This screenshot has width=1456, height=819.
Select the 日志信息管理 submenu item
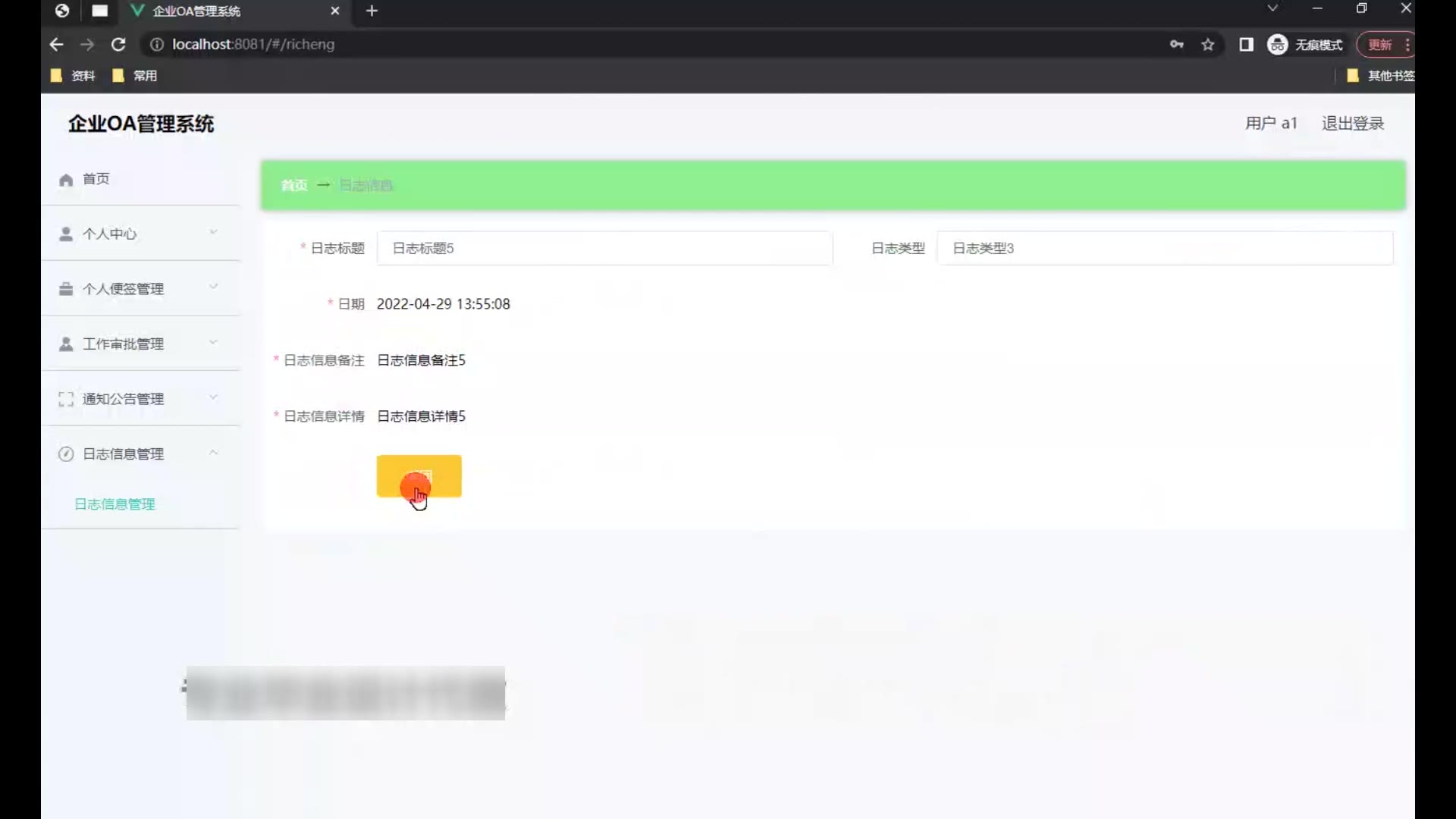[x=115, y=504]
